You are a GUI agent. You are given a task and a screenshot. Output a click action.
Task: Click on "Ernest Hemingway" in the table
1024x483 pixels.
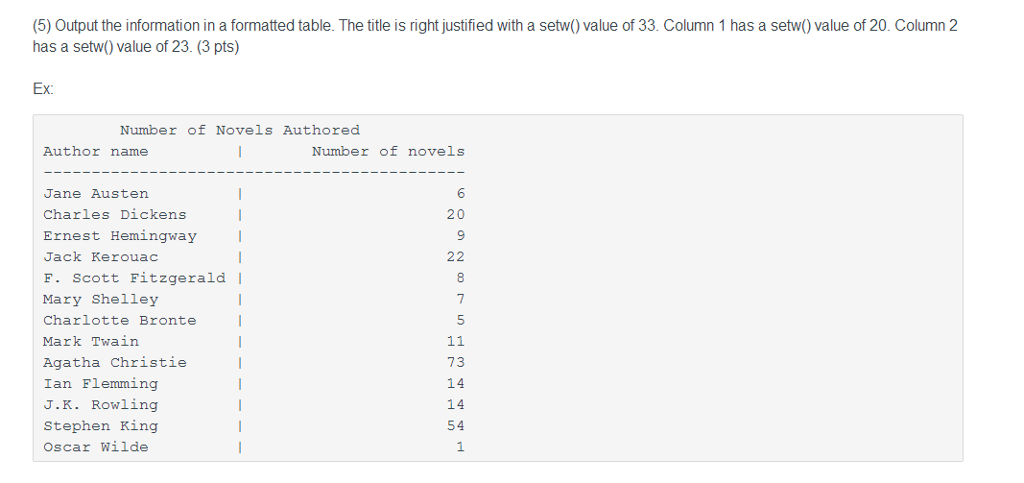(119, 236)
